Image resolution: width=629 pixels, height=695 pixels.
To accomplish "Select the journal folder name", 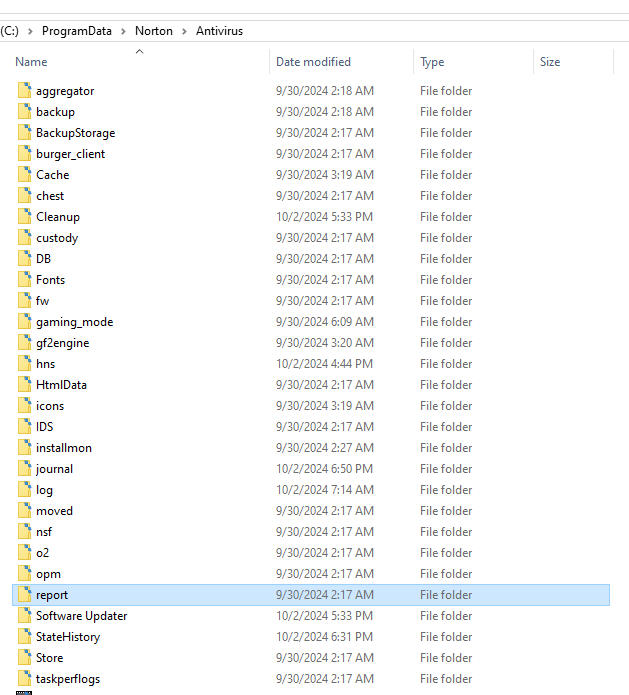I will [x=55, y=469].
